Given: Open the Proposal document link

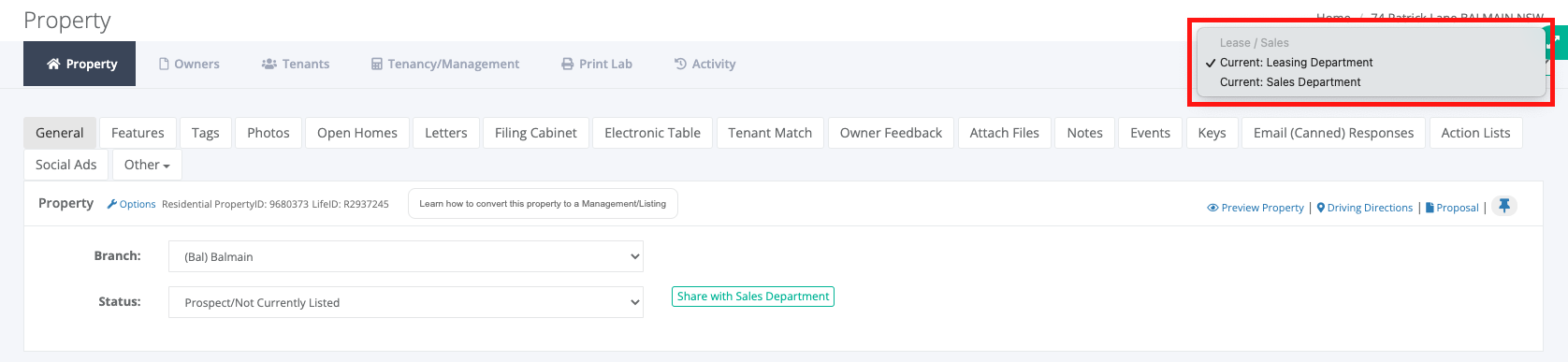Looking at the screenshot, I should pos(1452,208).
